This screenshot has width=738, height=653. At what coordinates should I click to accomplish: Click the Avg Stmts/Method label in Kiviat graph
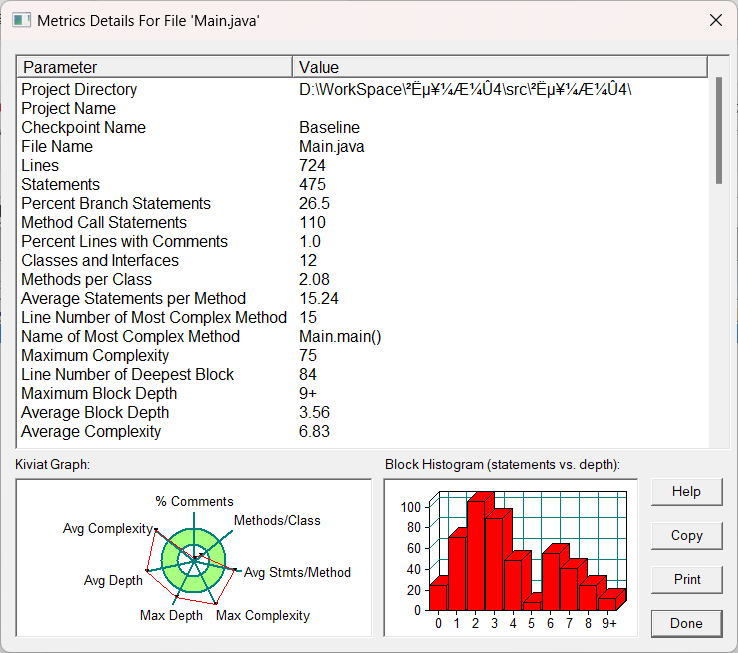pyautogui.click(x=297, y=572)
